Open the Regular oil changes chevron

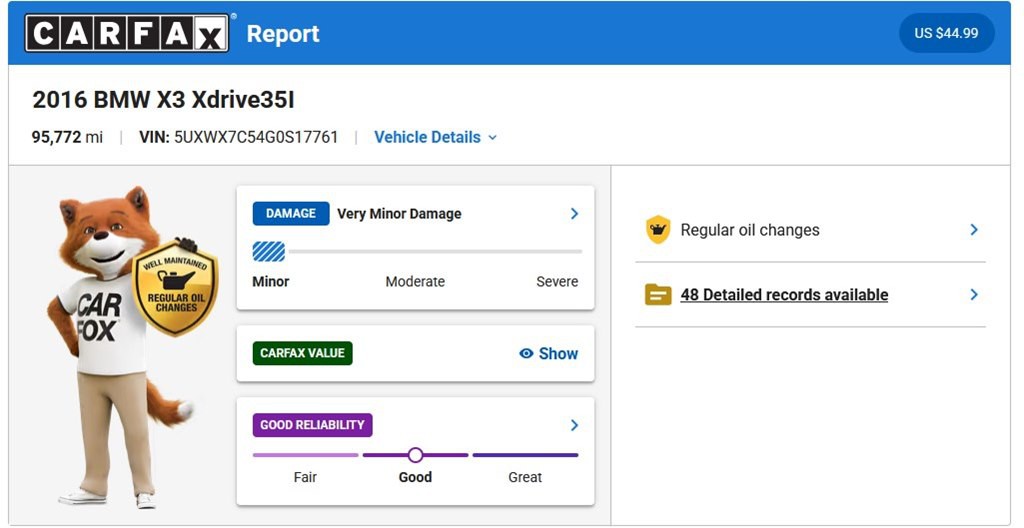point(974,230)
